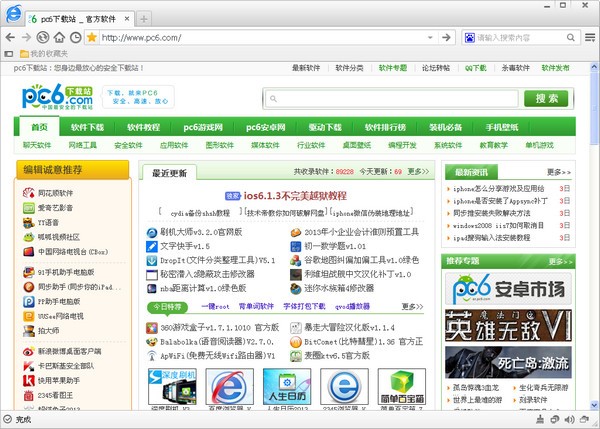Open the 英雄无敌VI banner
This screenshot has height=429, width=600.
coord(508,325)
